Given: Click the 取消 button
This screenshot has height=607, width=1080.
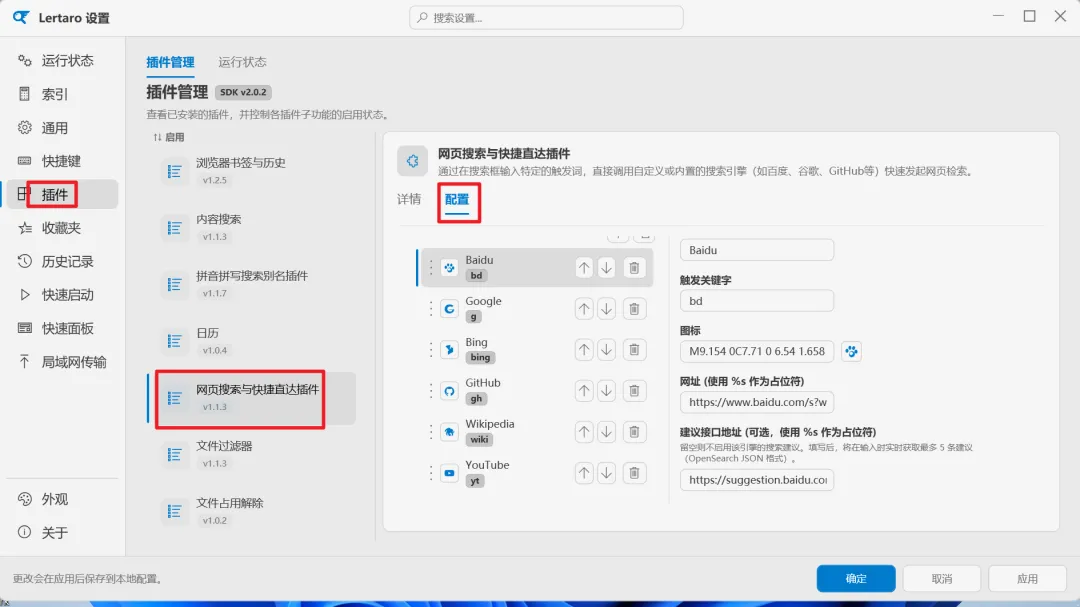Looking at the screenshot, I should (942, 579).
